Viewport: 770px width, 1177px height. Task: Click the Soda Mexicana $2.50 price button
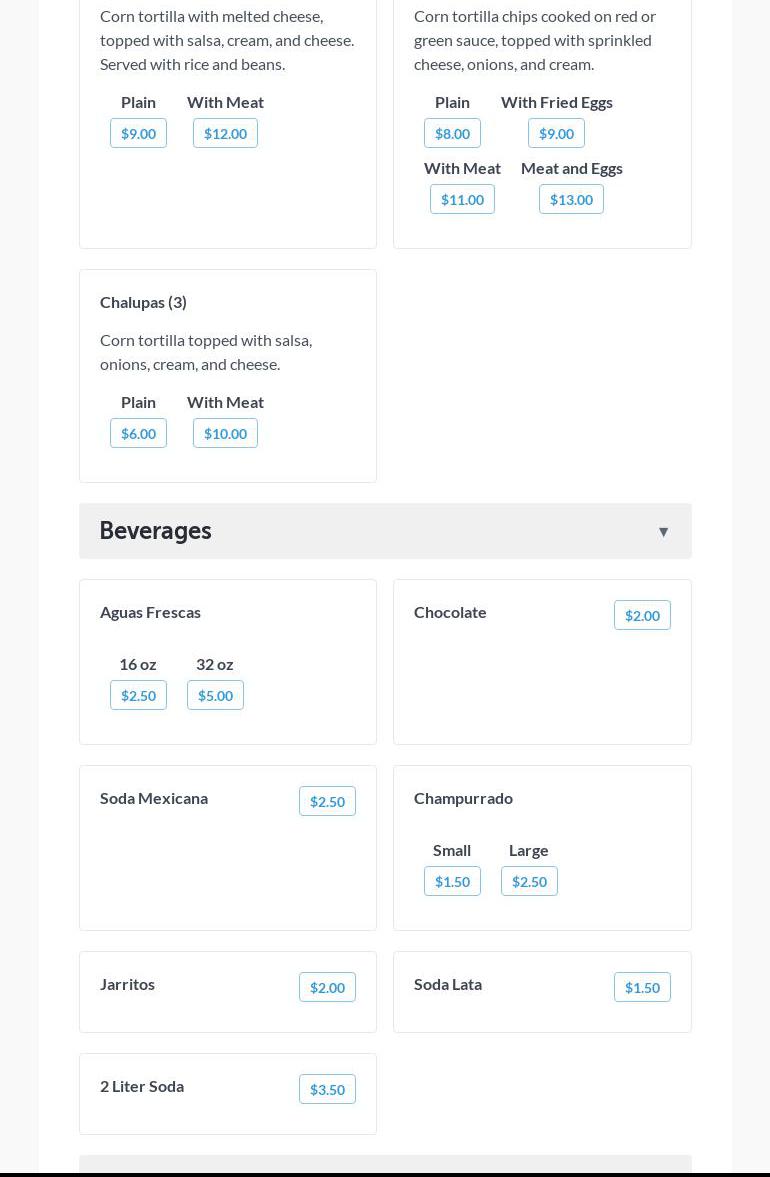[x=327, y=802]
